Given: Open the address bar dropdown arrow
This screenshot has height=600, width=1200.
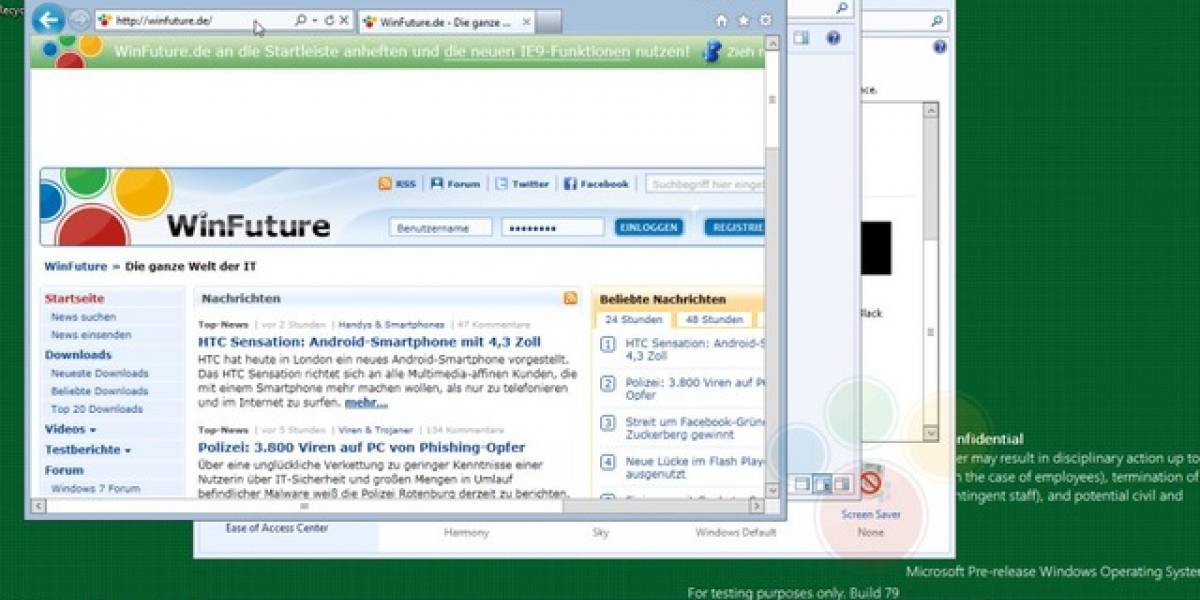Looking at the screenshot, I should pos(315,20).
